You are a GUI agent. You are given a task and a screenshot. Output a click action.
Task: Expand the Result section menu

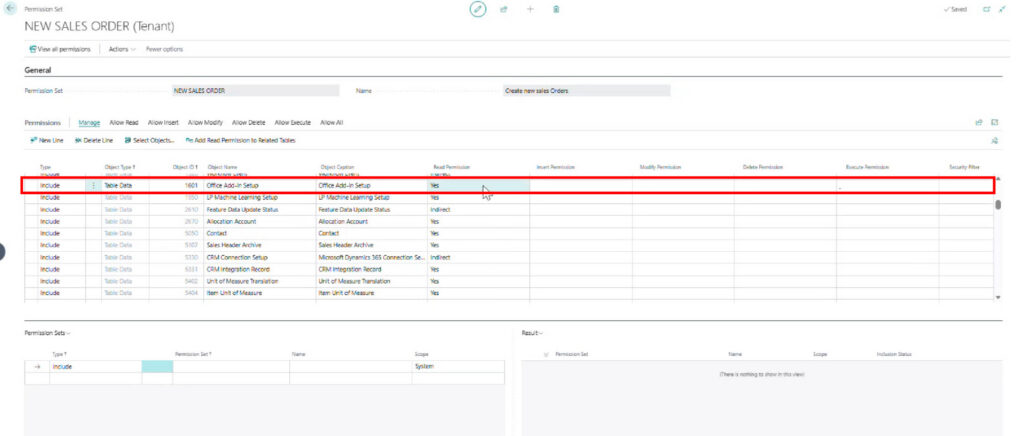[x=533, y=333]
